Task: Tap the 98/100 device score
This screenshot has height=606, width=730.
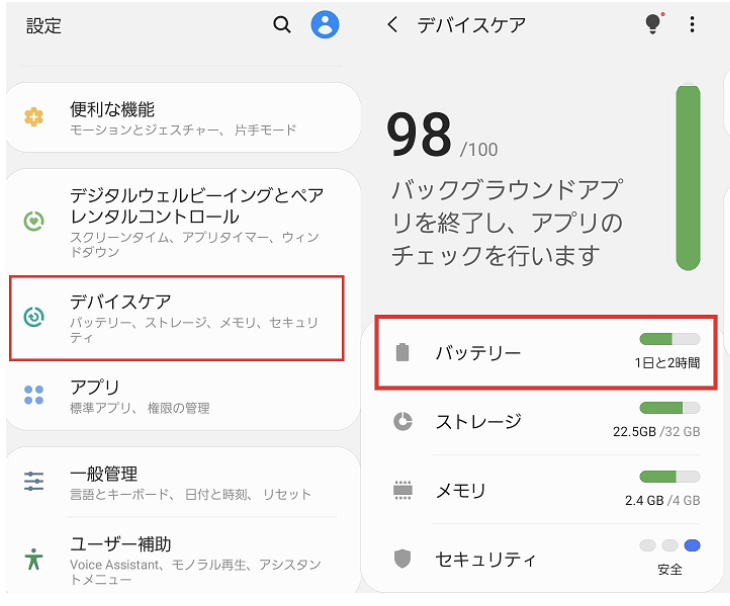Action: coord(442,135)
